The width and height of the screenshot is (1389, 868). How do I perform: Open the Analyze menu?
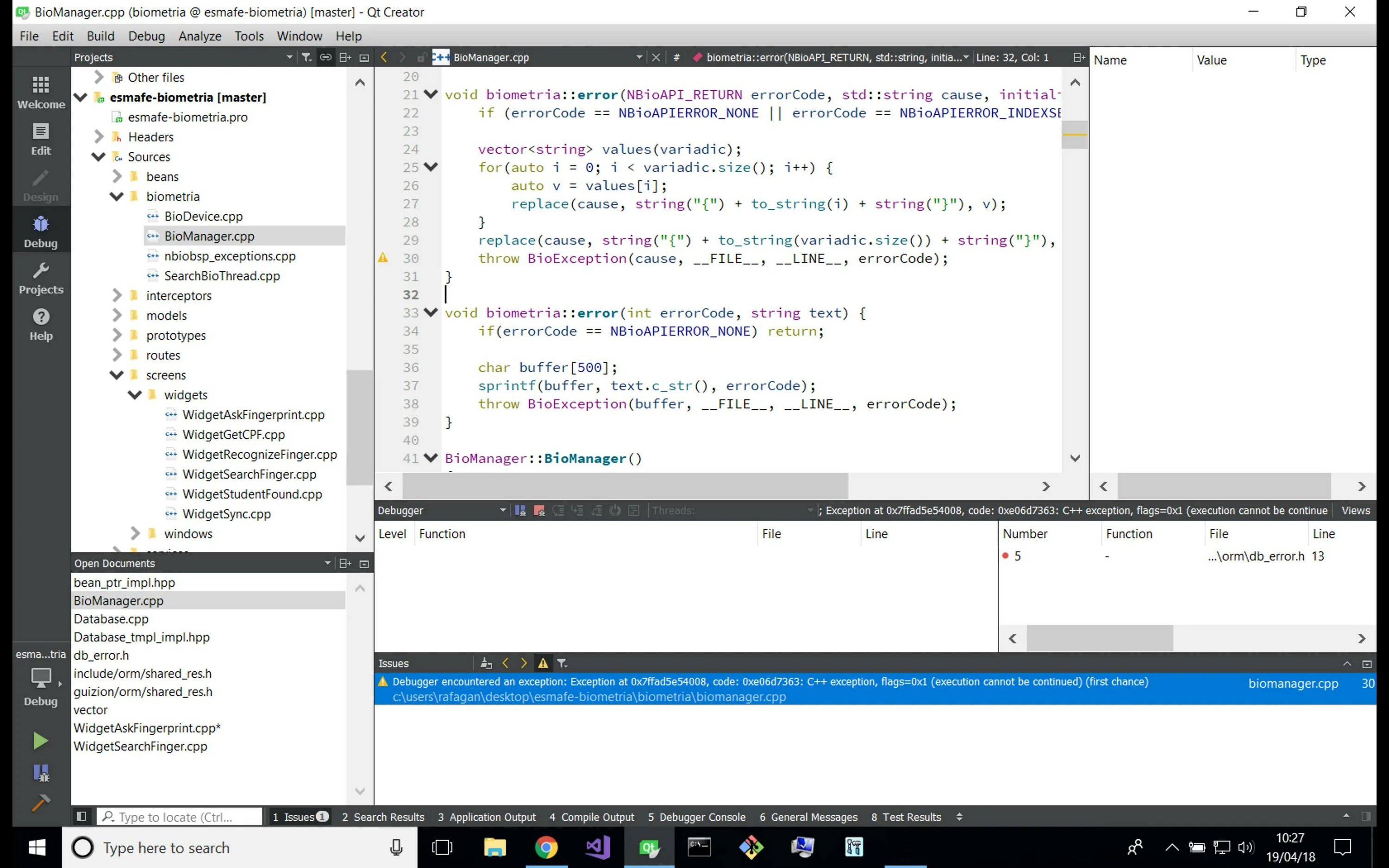[199, 36]
